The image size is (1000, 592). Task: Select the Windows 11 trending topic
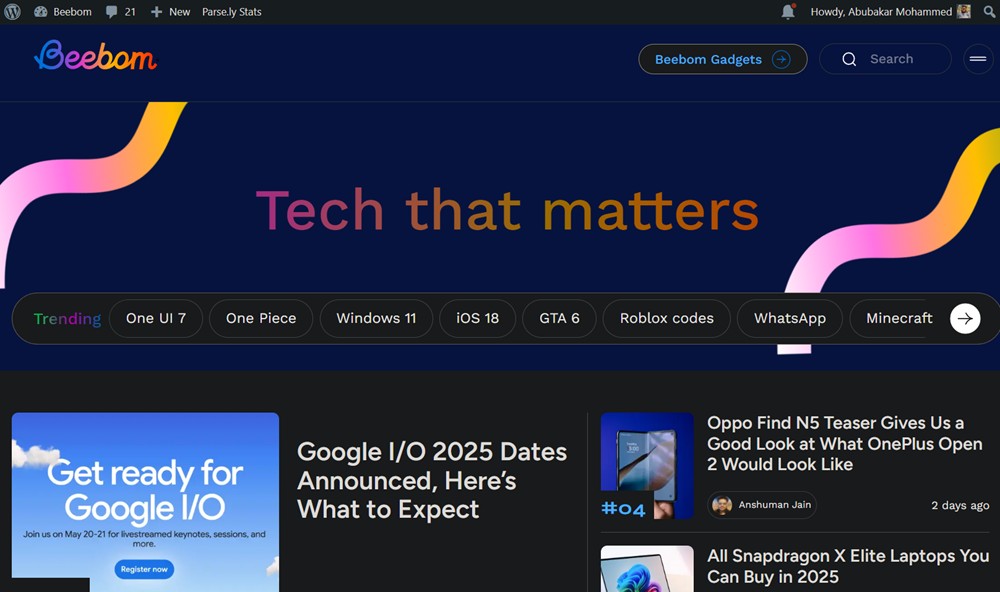[376, 318]
